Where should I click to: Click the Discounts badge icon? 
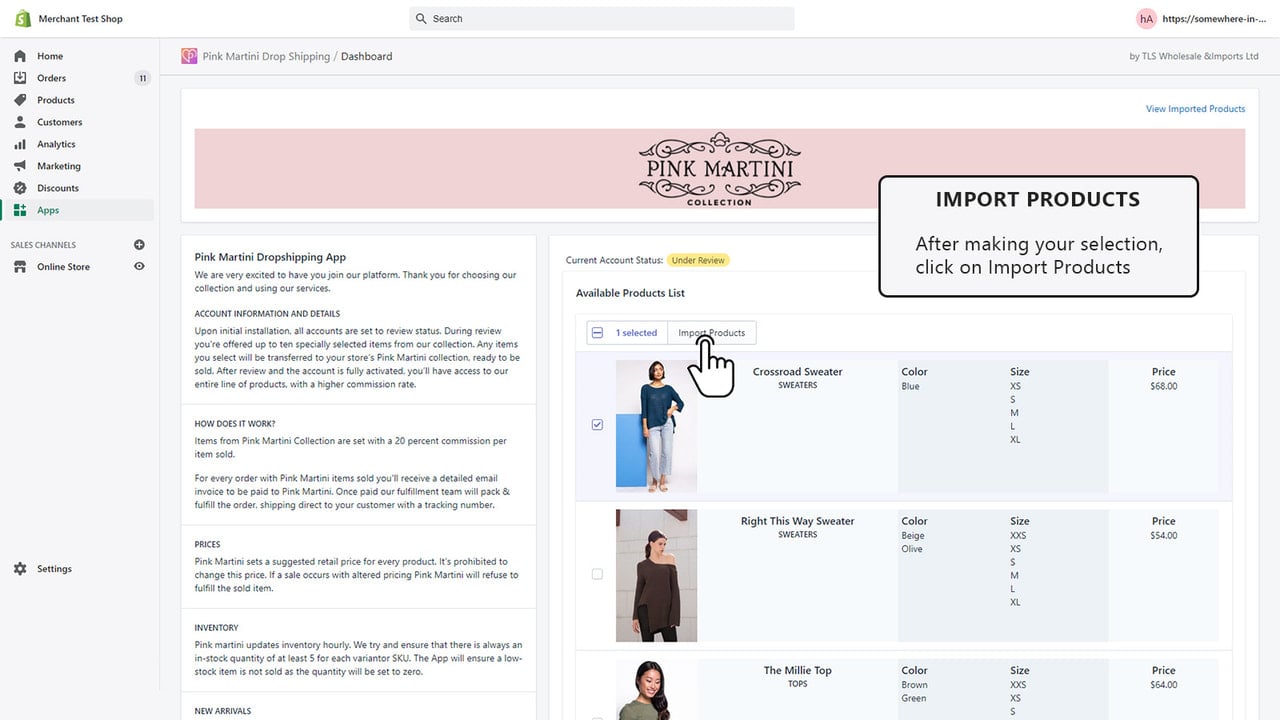[x=19, y=188]
